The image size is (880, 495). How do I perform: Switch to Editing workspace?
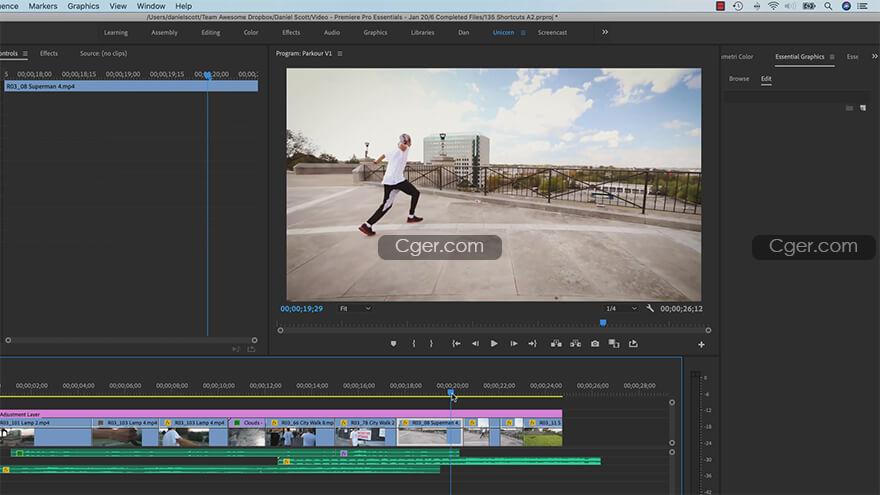click(x=211, y=33)
